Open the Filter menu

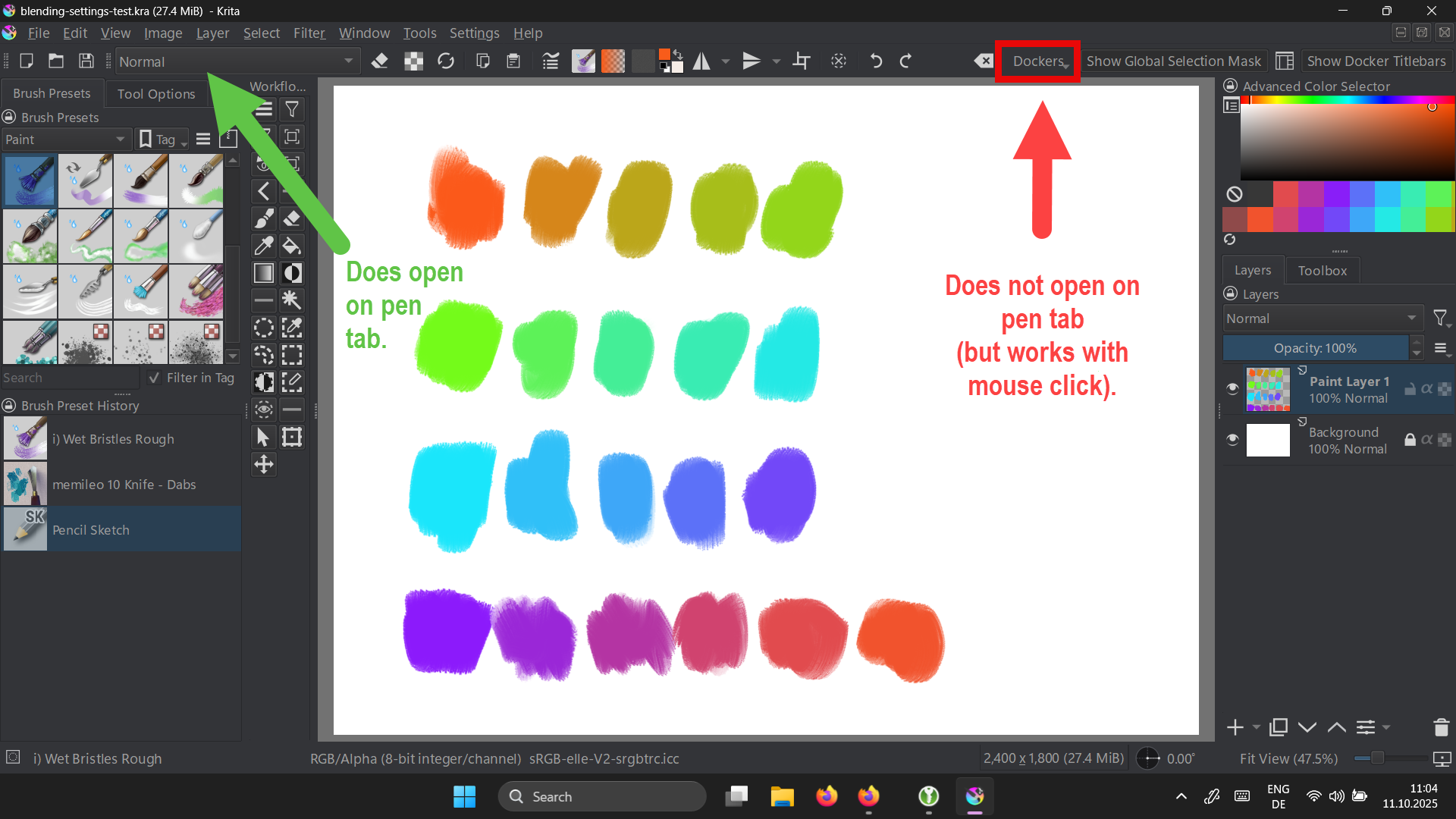(309, 33)
